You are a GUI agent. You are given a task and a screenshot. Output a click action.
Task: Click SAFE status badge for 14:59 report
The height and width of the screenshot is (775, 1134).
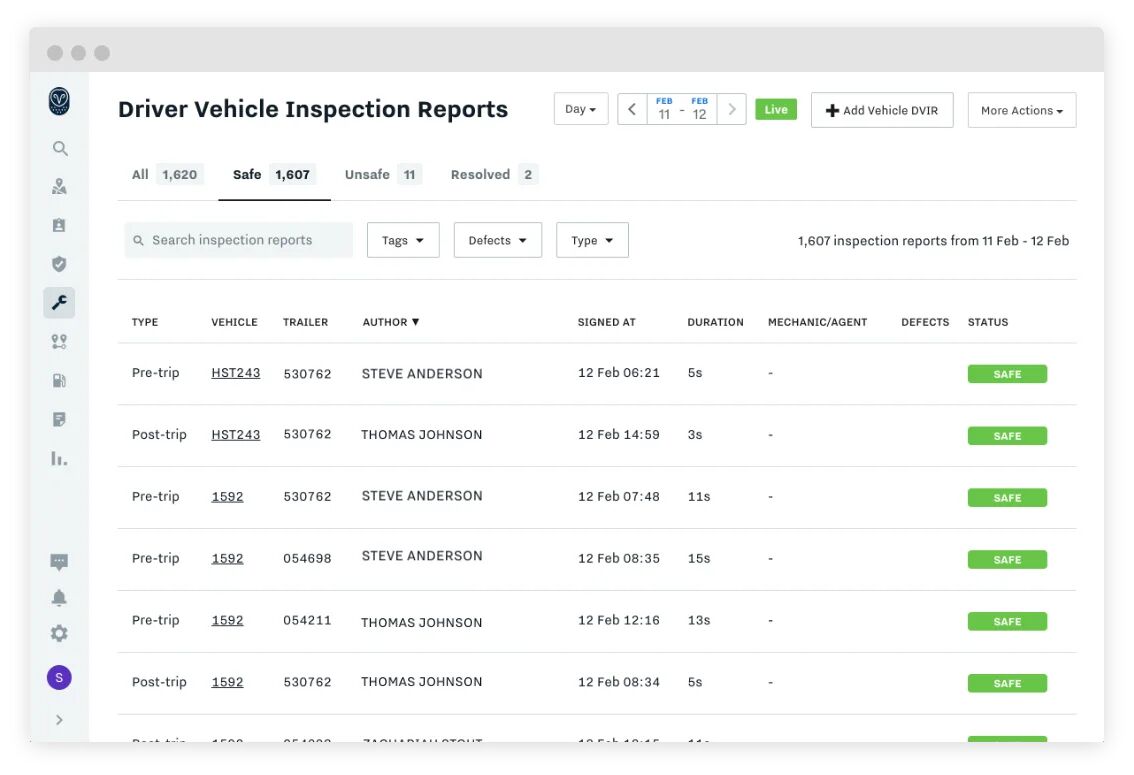(1007, 436)
